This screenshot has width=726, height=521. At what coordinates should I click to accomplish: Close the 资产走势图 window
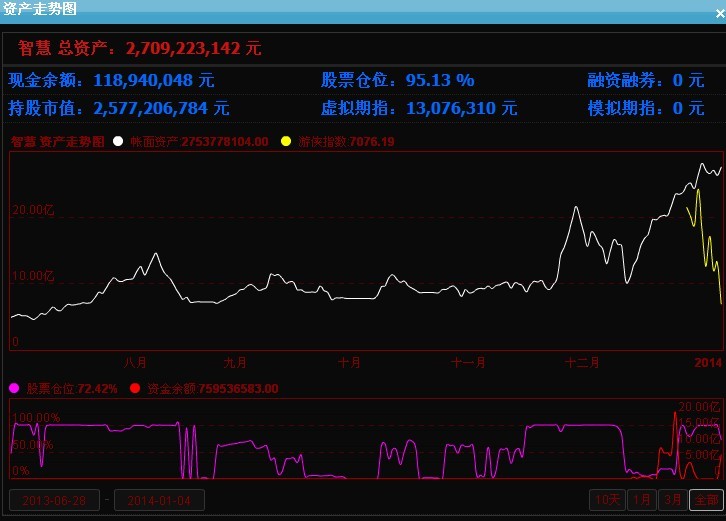(x=717, y=10)
